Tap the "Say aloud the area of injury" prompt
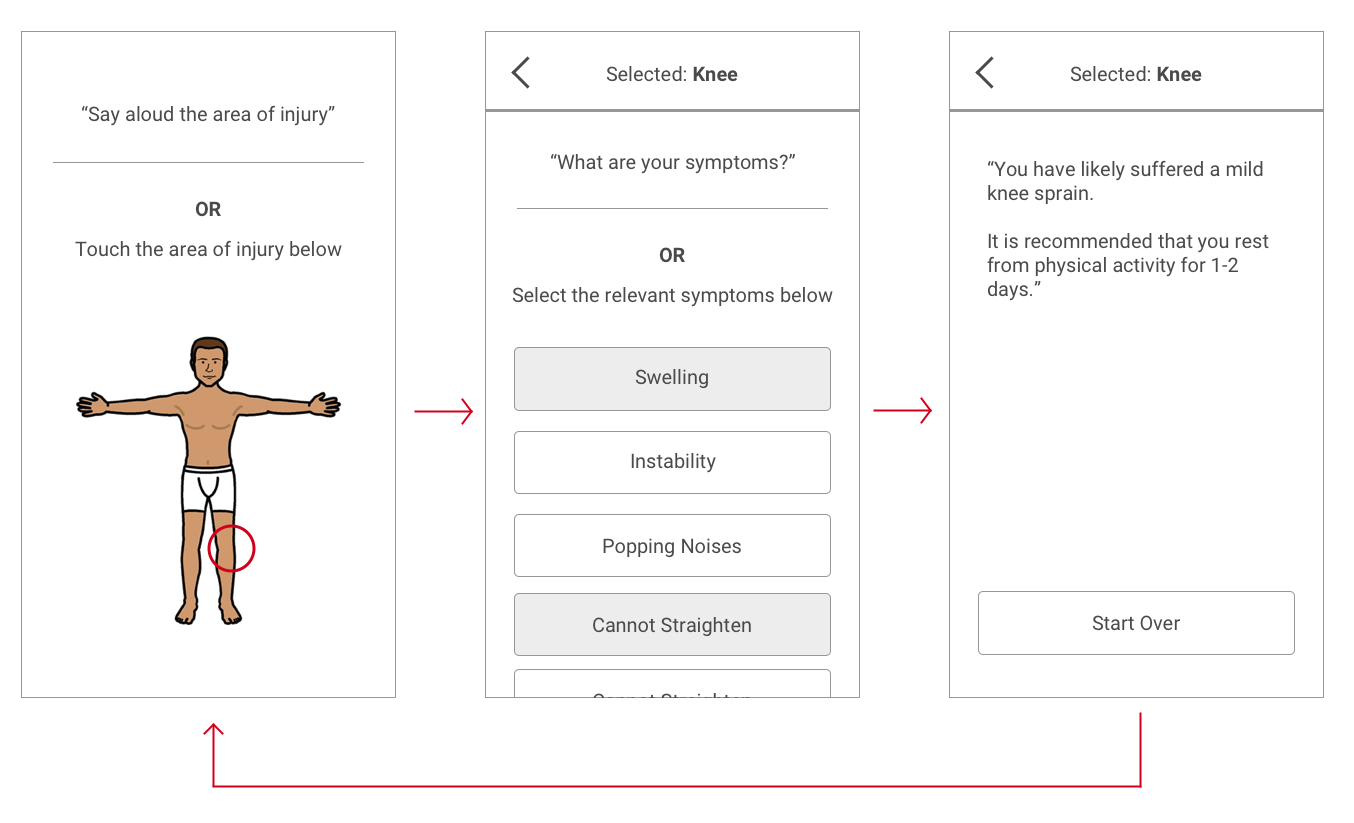Image resolution: width=1354 pixels, height=823 pixels. point(208,114)
